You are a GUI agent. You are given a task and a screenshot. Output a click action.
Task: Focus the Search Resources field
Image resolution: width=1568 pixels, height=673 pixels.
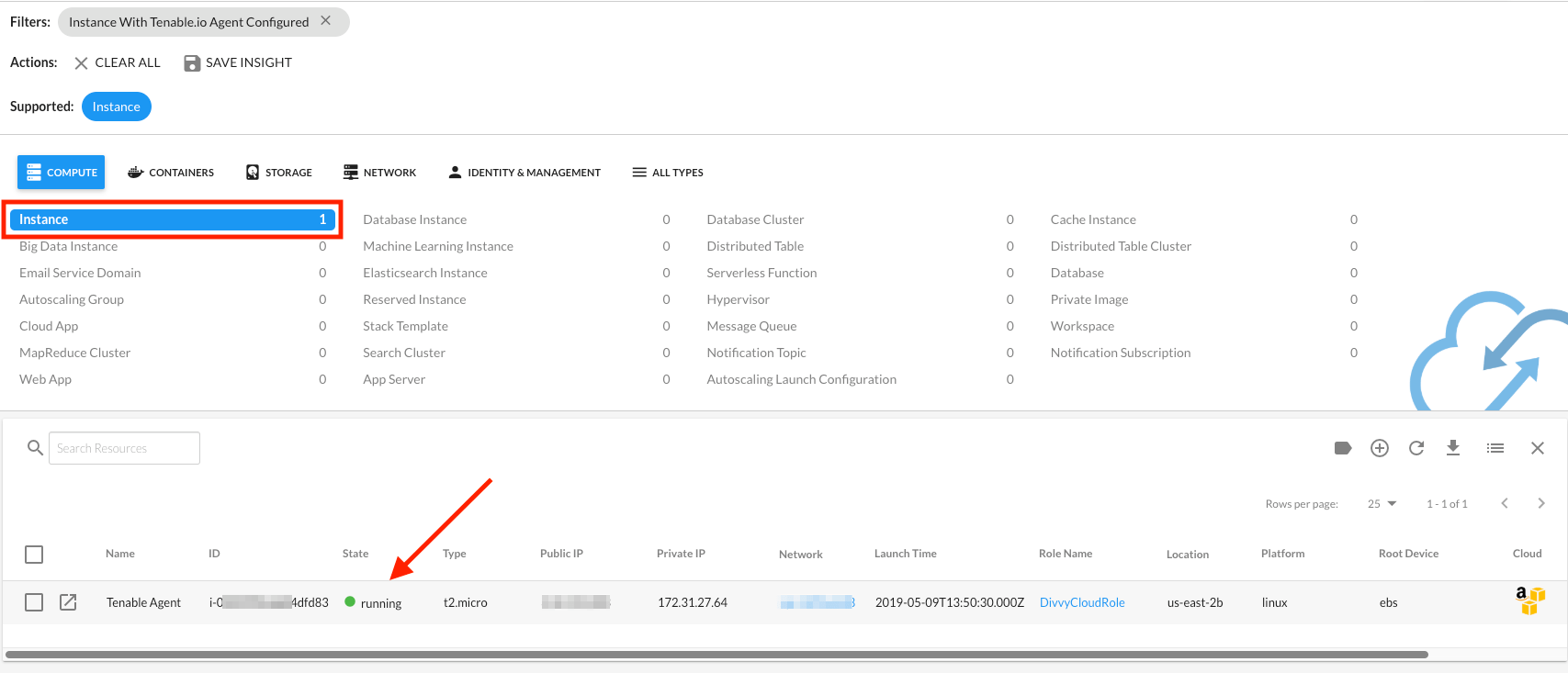[x=124, y=448]
